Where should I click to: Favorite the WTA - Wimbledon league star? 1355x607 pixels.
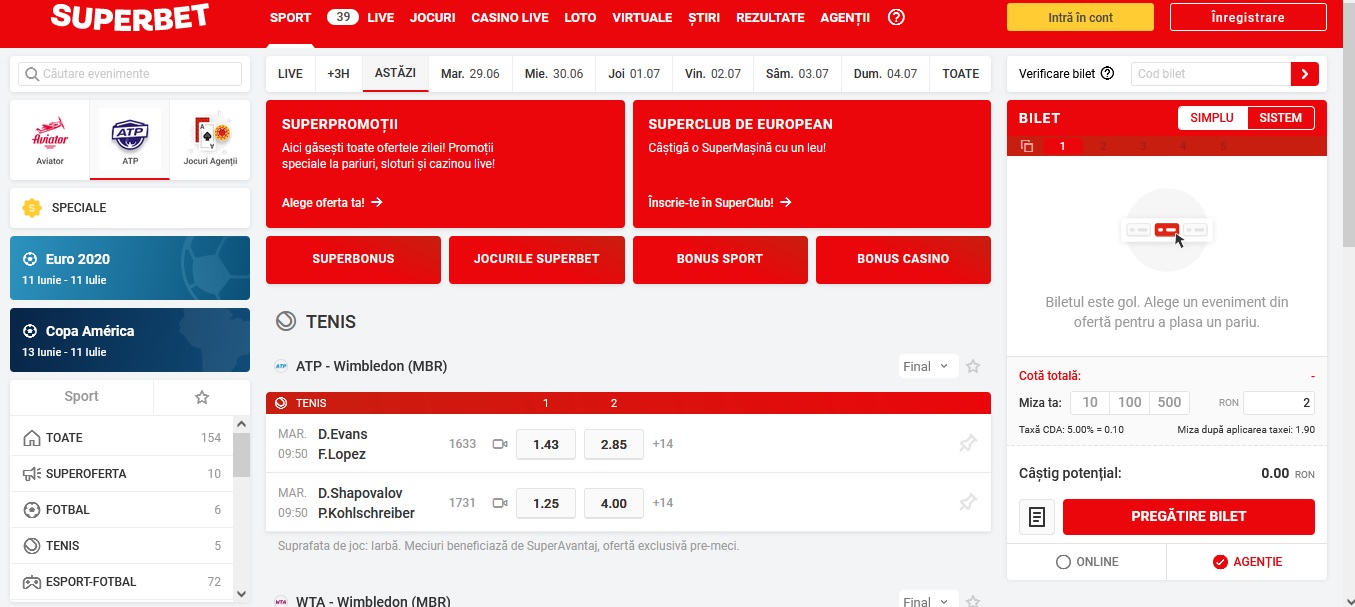coord(973,602)
